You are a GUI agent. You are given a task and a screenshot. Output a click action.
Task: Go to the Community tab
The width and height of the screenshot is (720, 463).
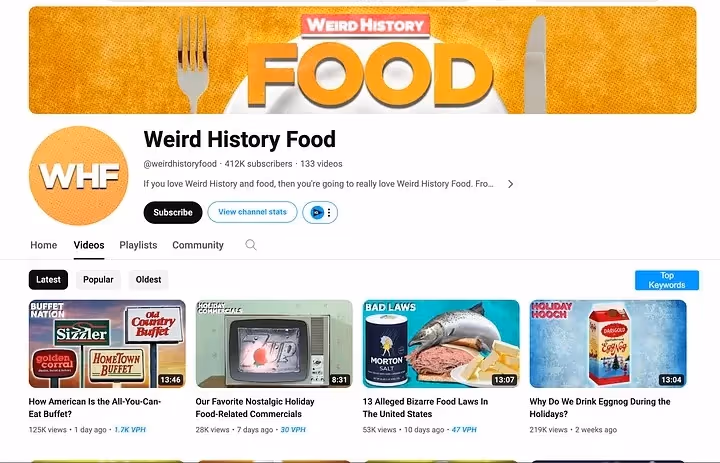pyautogui.click(x=198, y=245)
